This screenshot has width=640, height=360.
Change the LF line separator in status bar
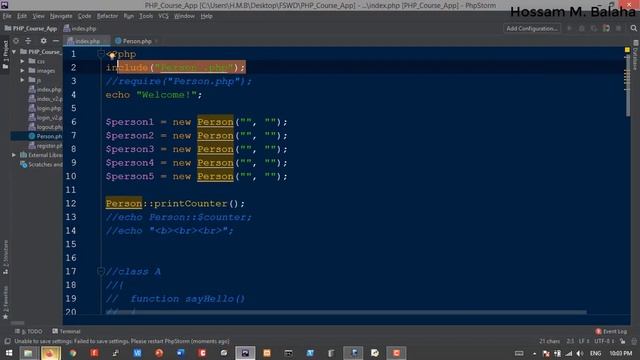tap(584, 341)
